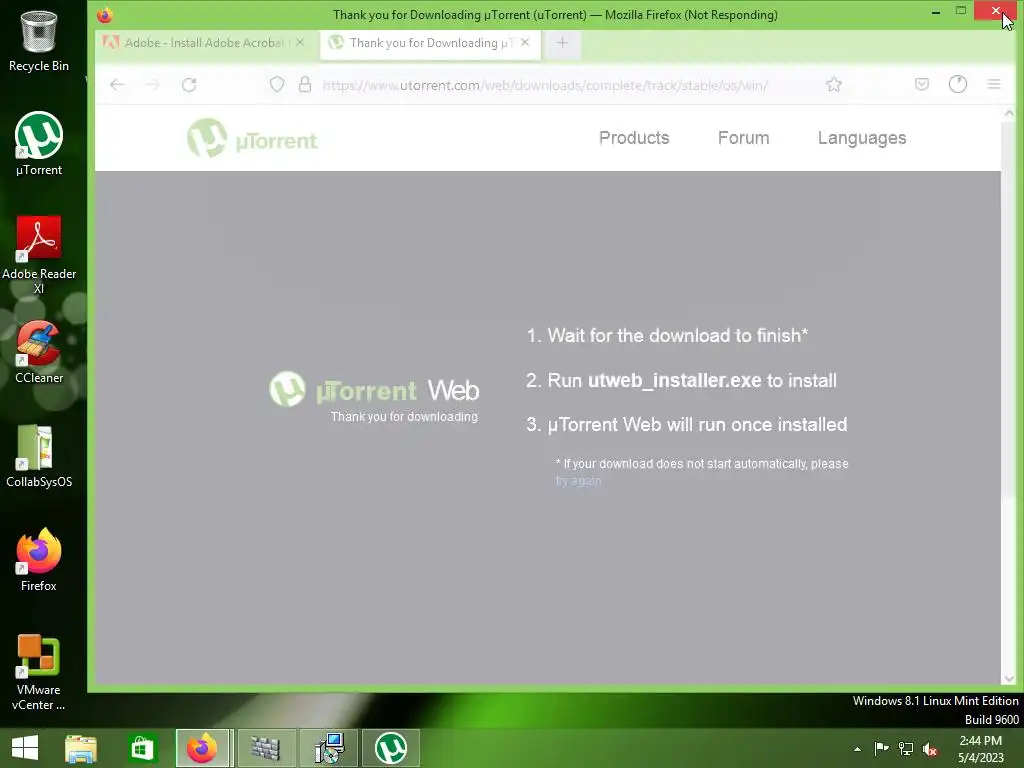Open the clock showing 2:44 PM
1024x768 pixels.
point(980,748)
